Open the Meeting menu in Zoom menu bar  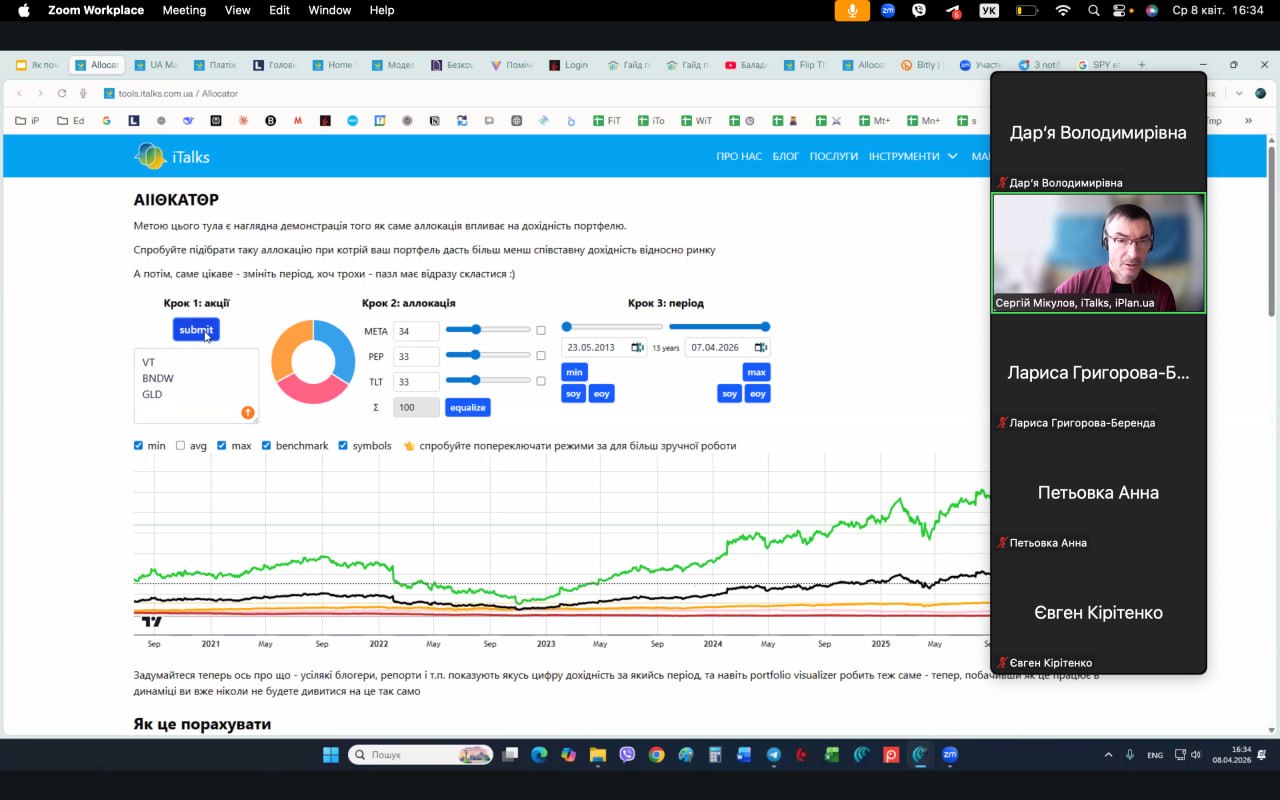click(184, 10)
